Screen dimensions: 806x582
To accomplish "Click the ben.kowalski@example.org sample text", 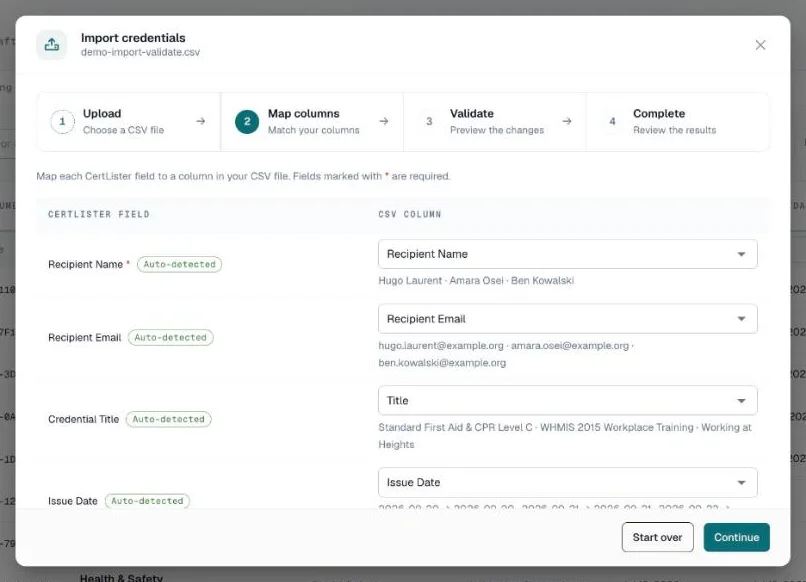I will click(x=442, y=362).
